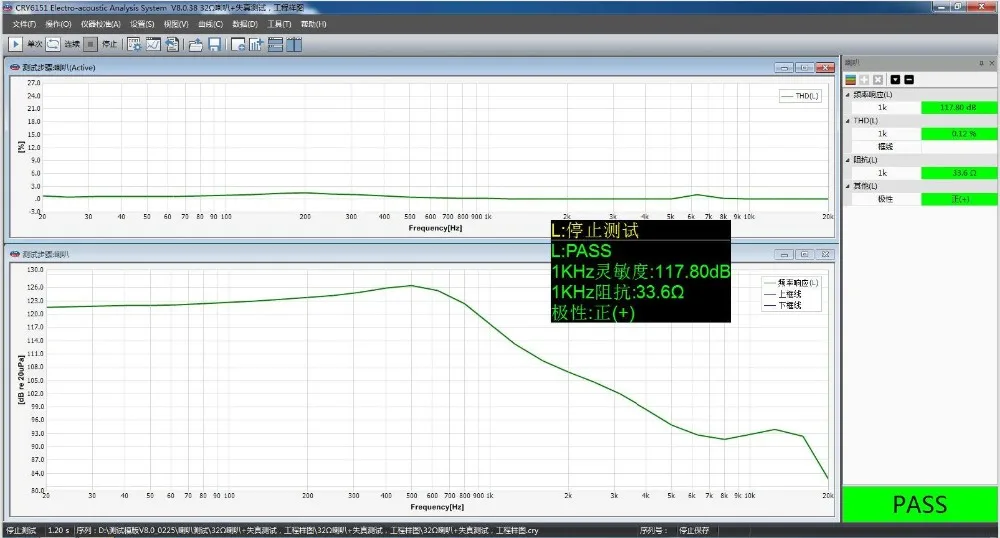1000x538 pixels.
Task: Click the grey X icon in results panel
Action: [x=878, y=80]
